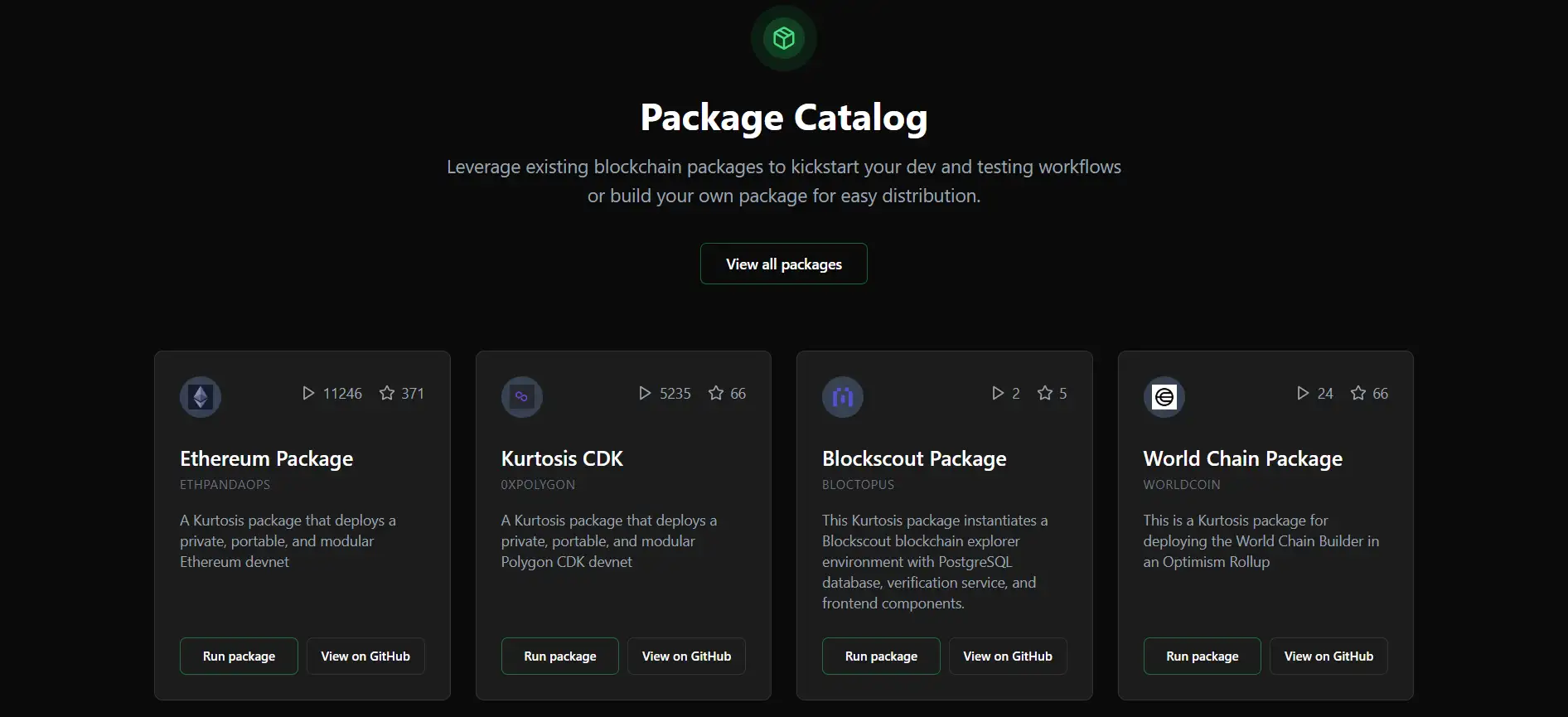Screen dimensions: 1568x717
Task: Click the star icon on Kurtosis CDK card
Action: pyautogui.click(x=716, y=393)
